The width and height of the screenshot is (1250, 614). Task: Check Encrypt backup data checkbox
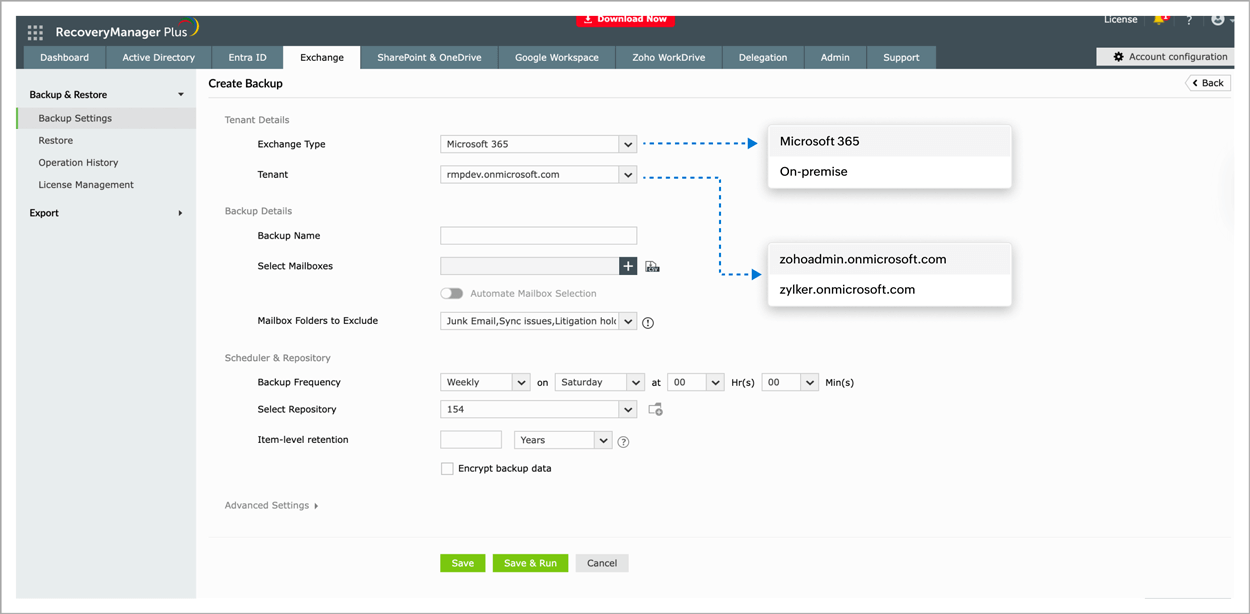[447, 468]
